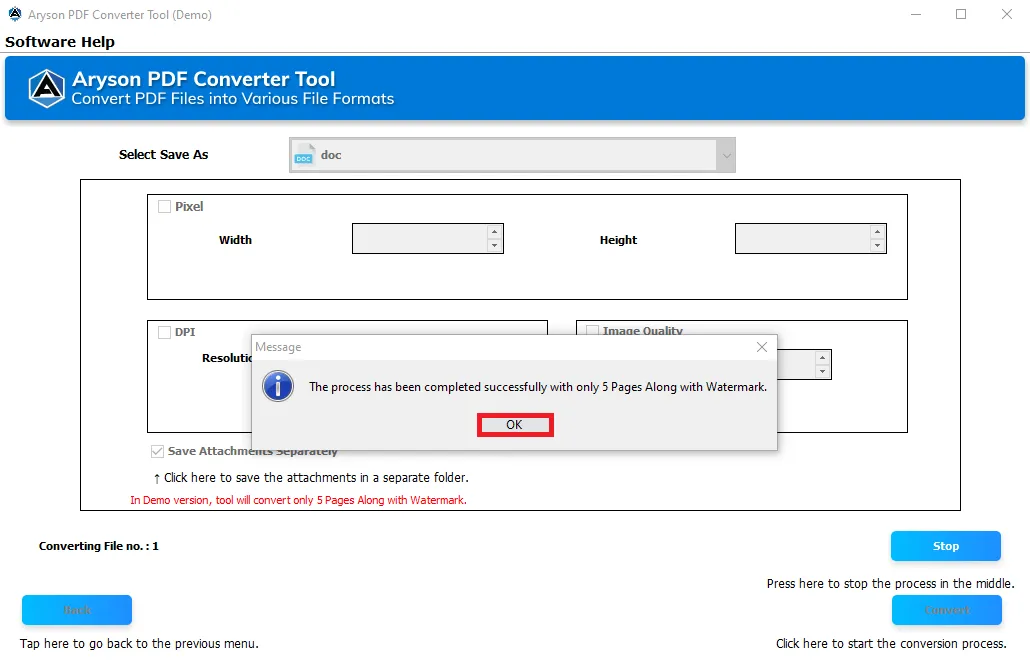The width and height of the screenshot is (1030, 660).
Task: Click the Back button
Action: coord(77,610)
